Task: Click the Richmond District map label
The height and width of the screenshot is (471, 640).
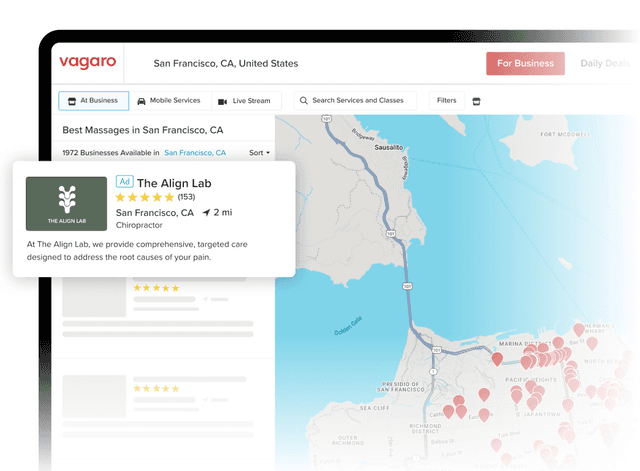Action: pos(425,429)
